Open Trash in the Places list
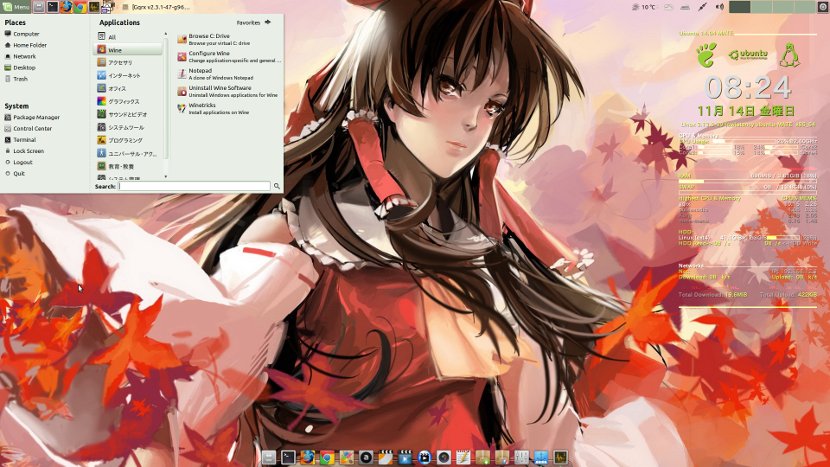 point(16,78)
